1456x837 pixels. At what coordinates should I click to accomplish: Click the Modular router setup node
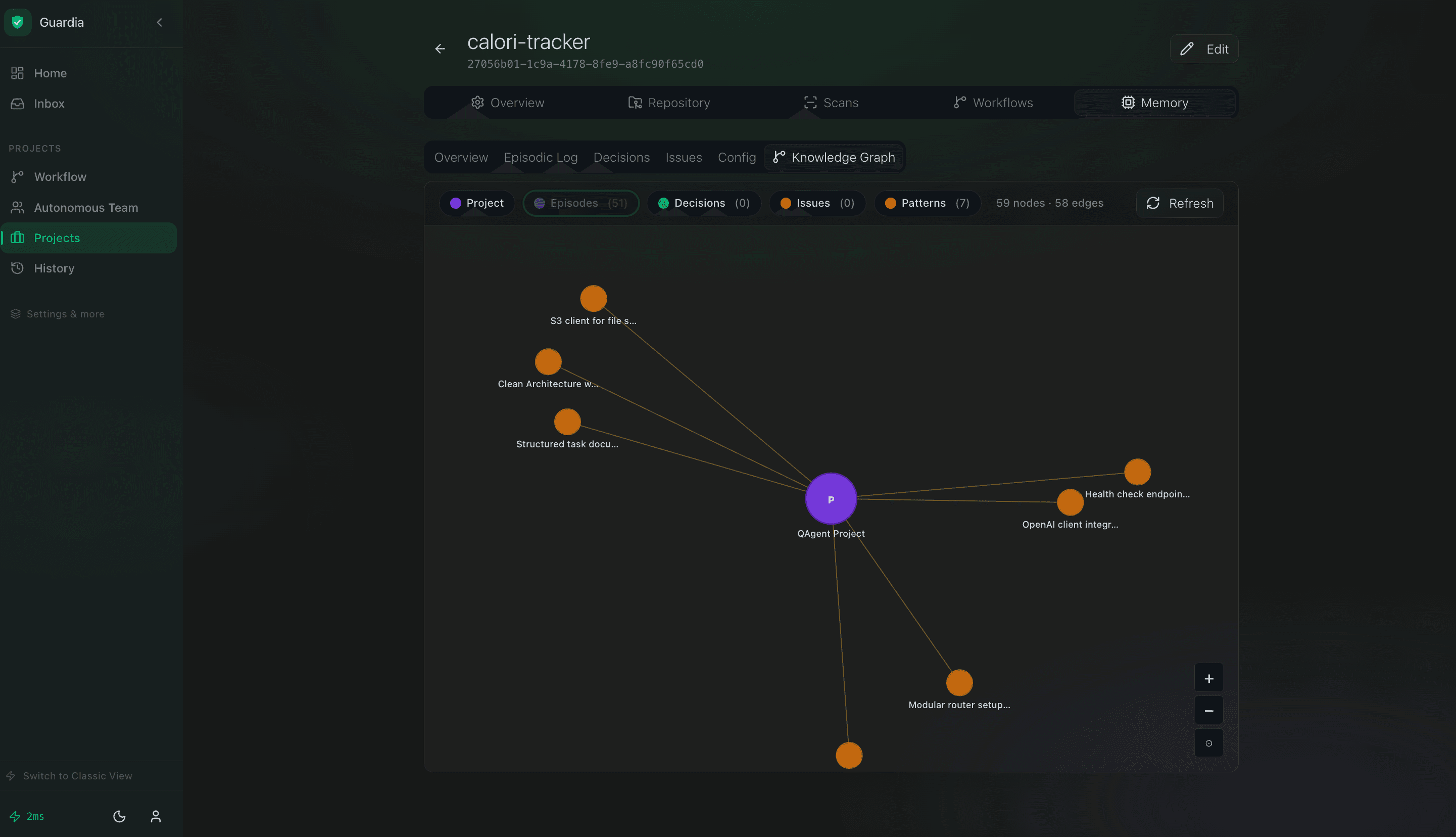pyautogui.click(x=959, y=683)
